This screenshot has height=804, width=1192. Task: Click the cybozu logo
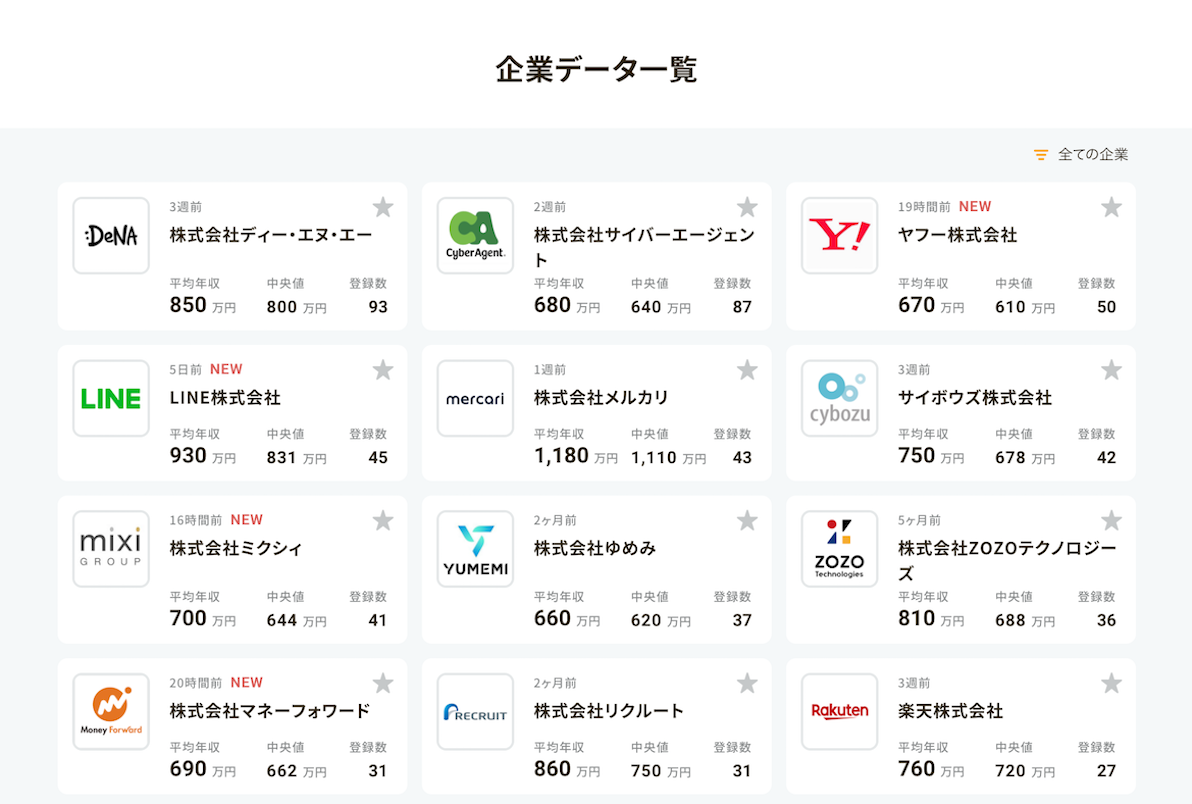839,399
